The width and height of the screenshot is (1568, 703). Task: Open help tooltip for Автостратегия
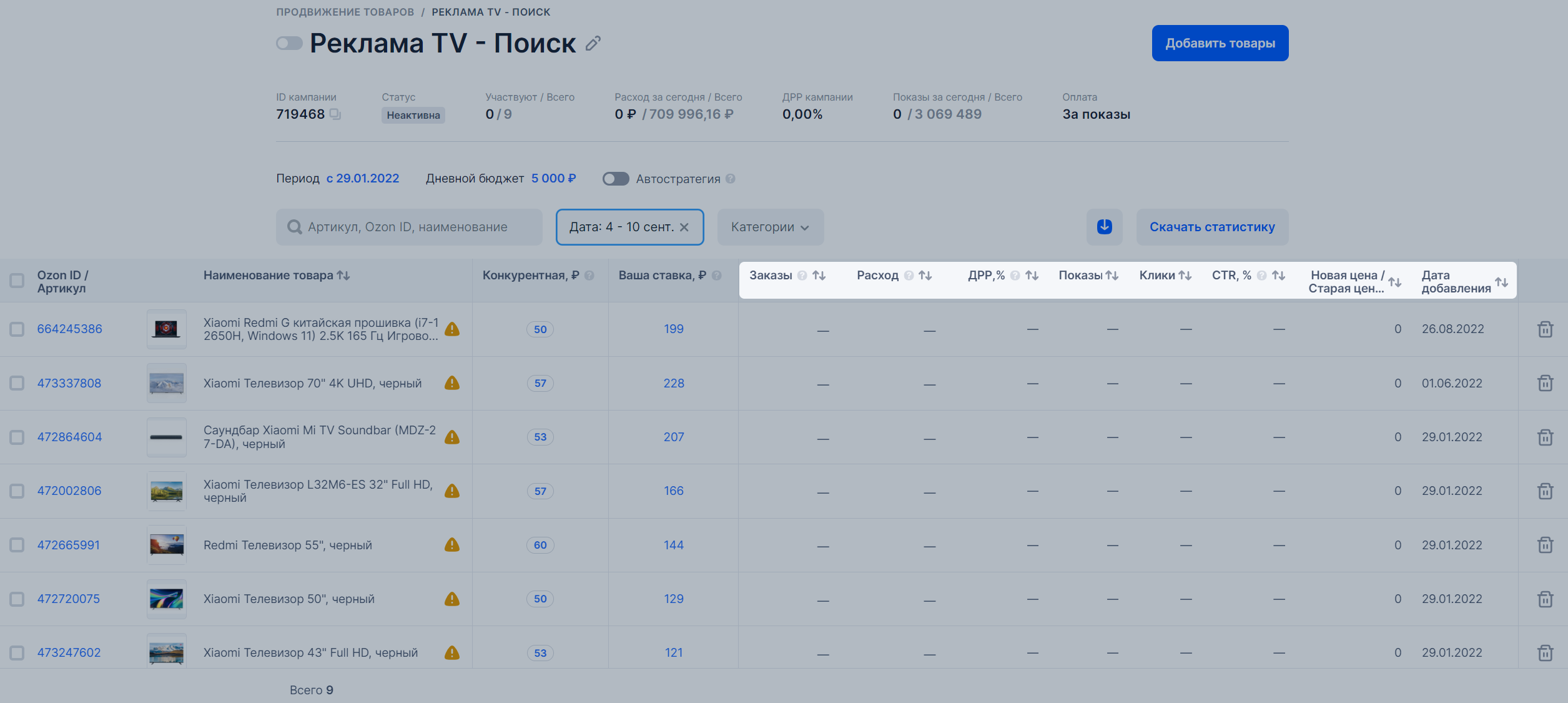(x=731, y=179)
